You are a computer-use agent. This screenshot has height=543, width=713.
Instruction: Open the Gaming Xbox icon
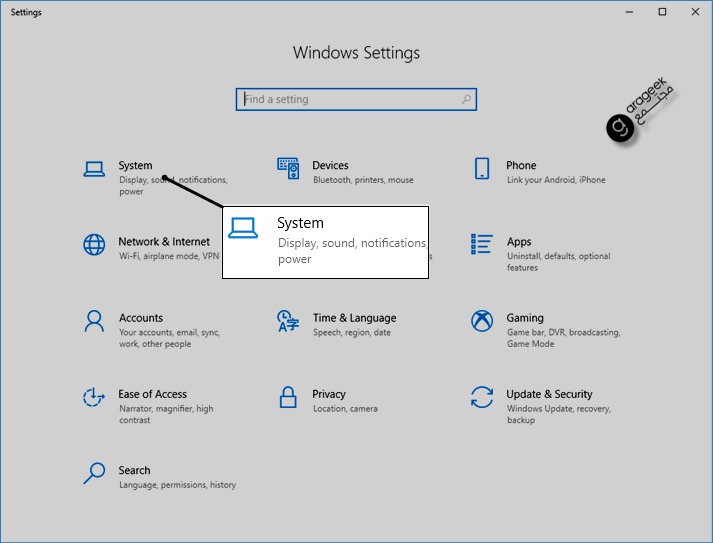[482, 321]
